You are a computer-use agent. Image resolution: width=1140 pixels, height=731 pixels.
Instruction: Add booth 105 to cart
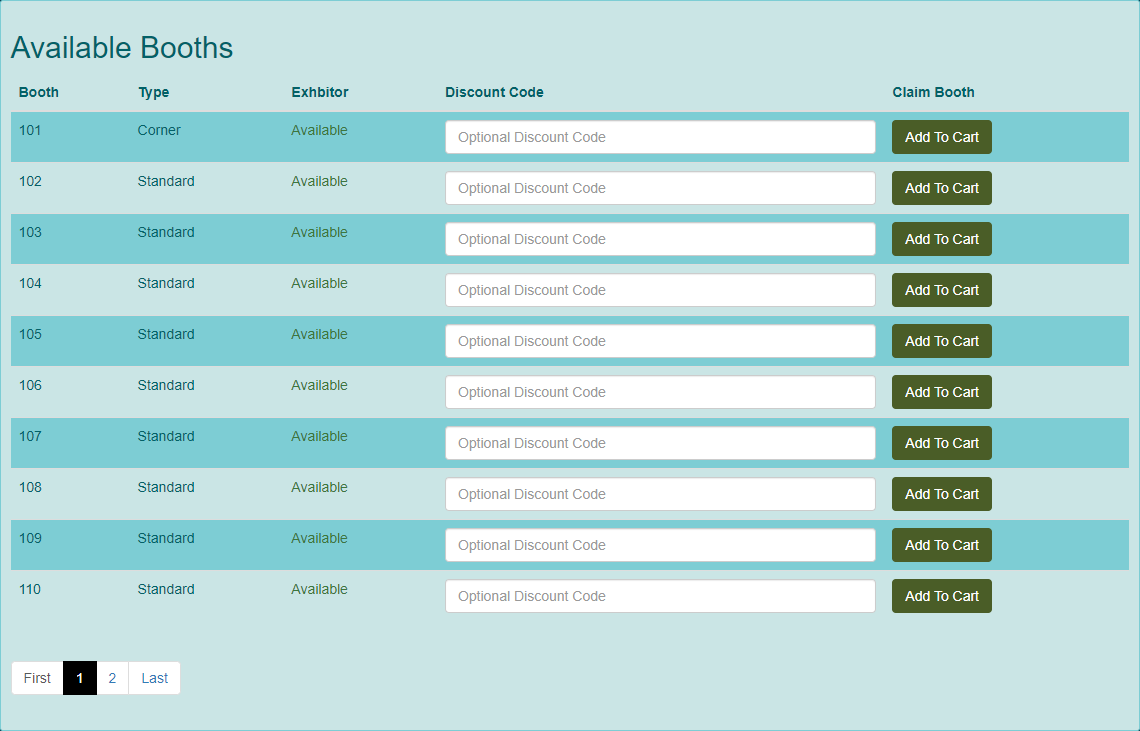(942, 340)
